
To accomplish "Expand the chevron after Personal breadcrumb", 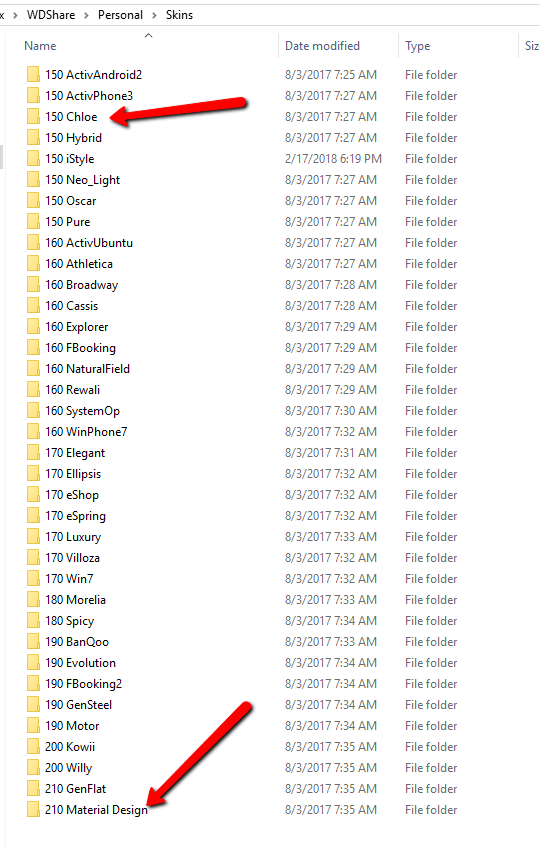I will pos(155,15).
